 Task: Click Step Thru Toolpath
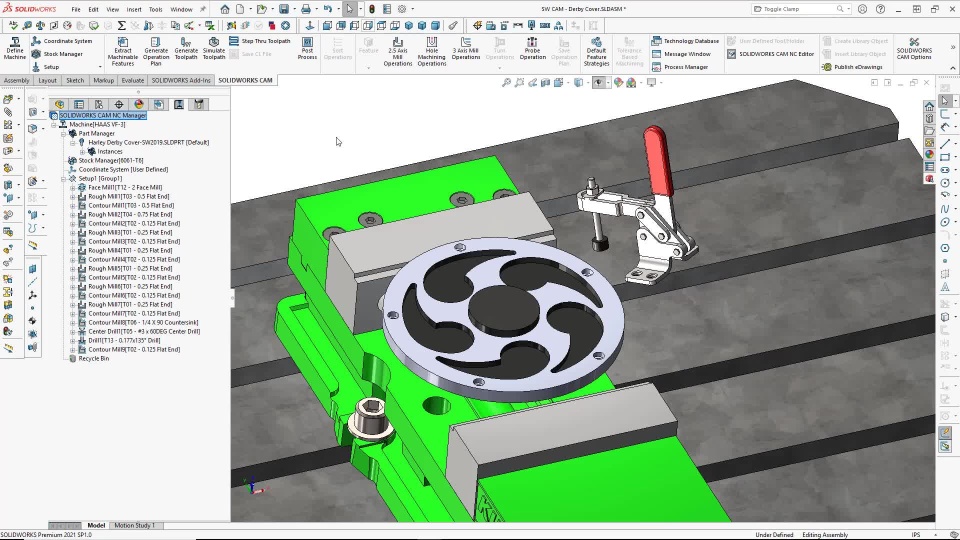click(260, 41)
